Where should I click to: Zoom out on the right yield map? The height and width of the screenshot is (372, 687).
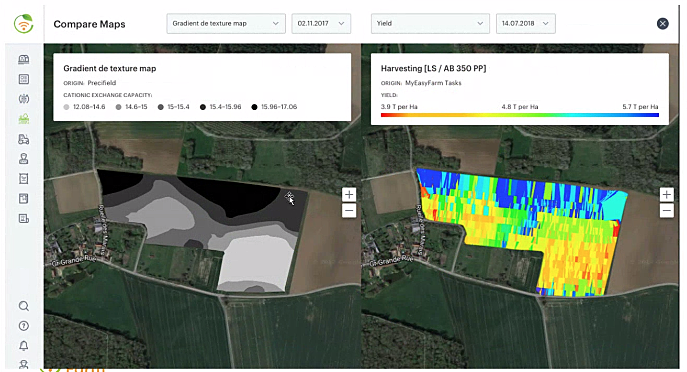[x=666, y=211]
